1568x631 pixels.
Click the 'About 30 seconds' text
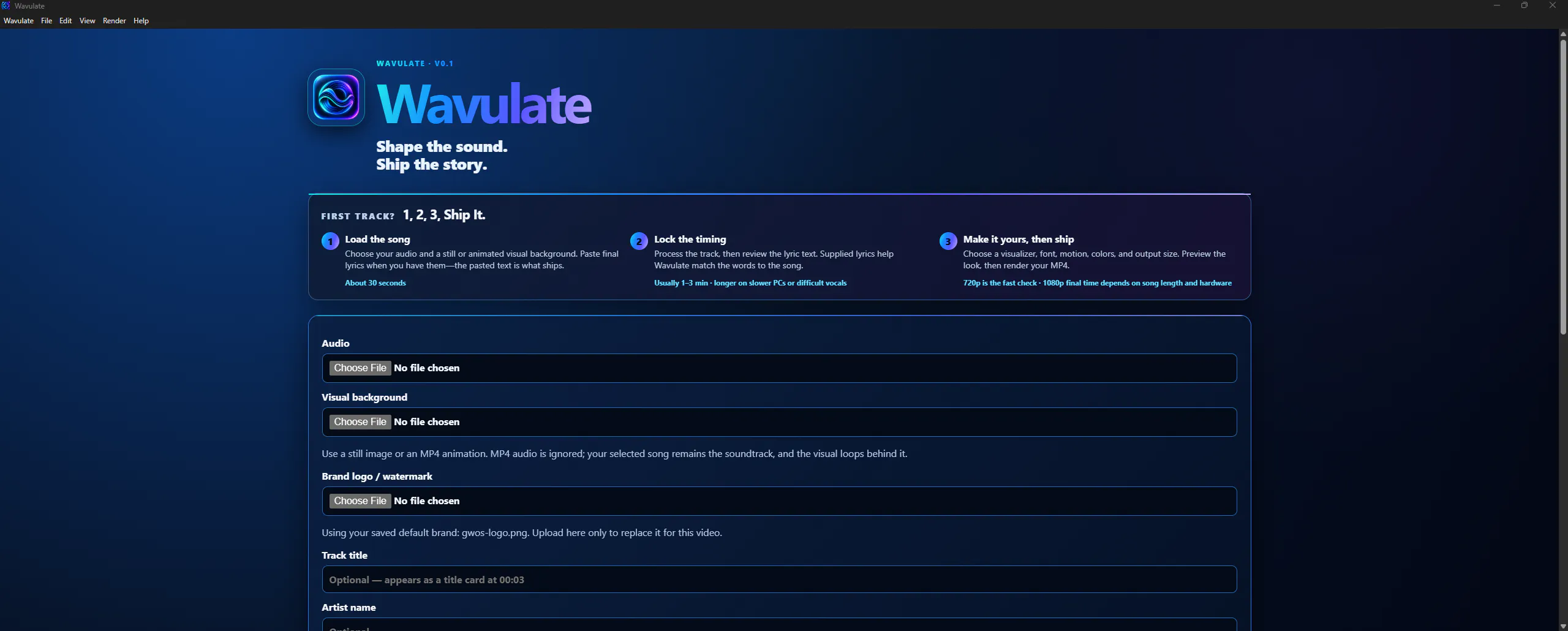click(x=375, y=283)
